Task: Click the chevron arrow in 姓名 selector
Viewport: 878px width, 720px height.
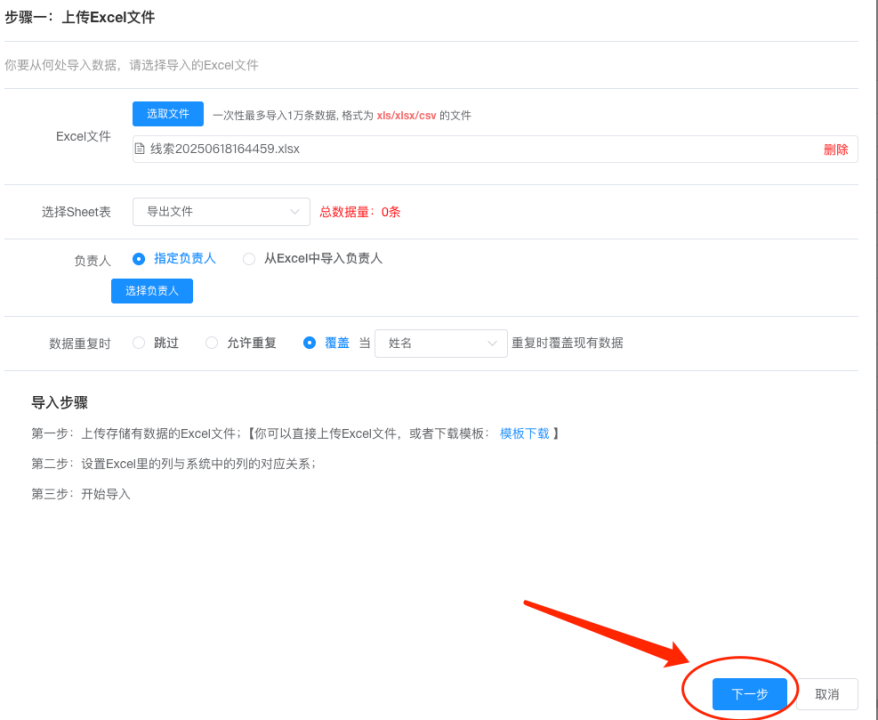Action: (x=492, y=343)
